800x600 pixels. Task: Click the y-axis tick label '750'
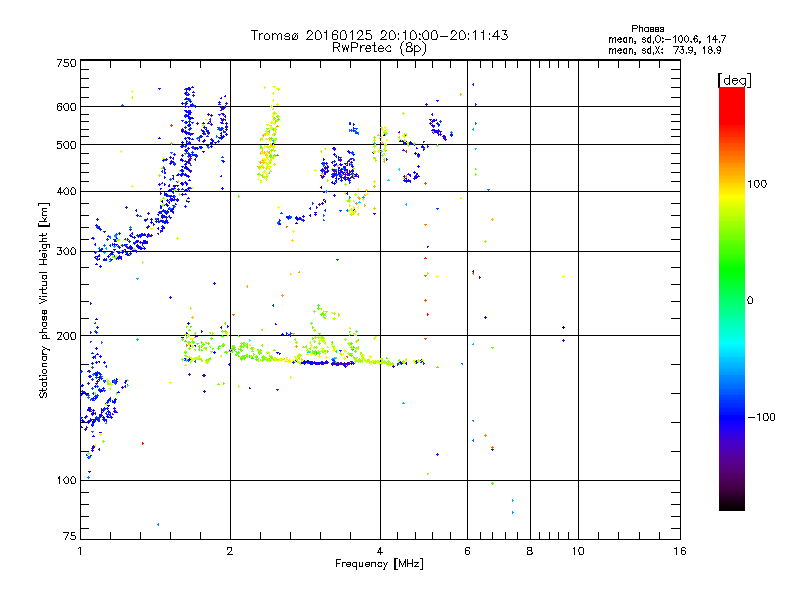66,63
